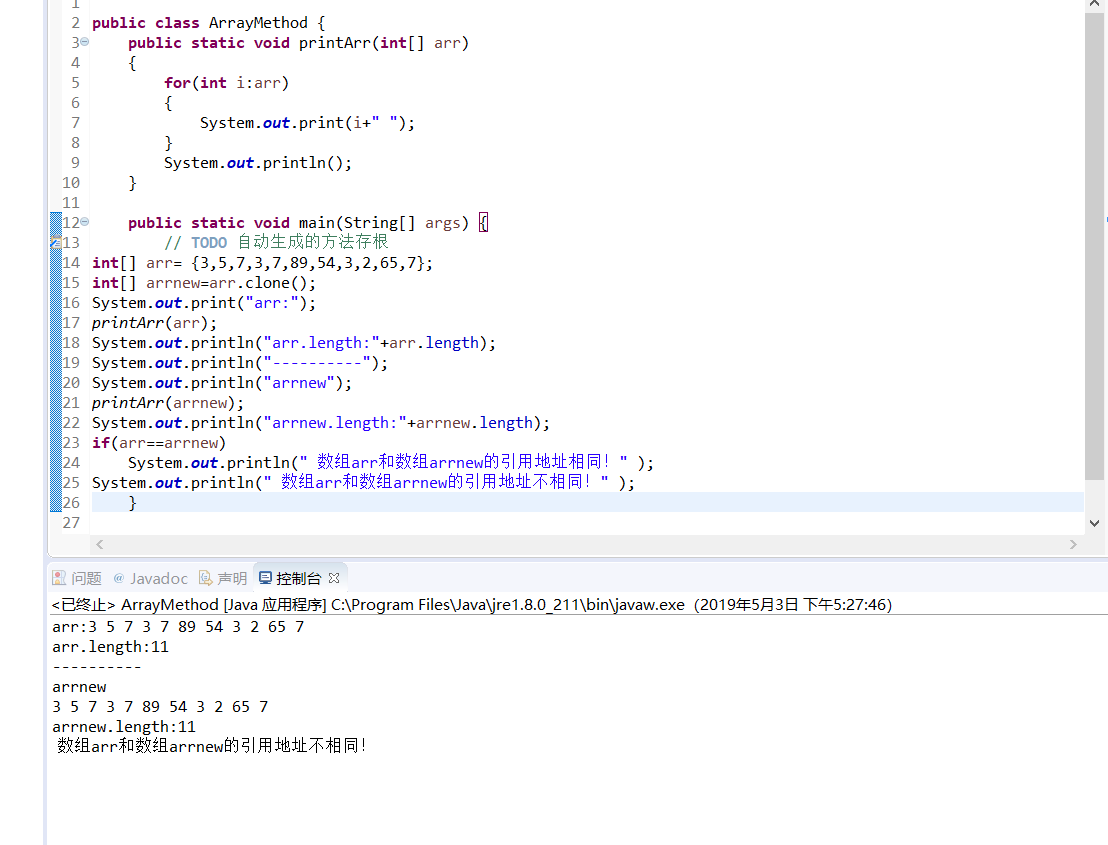Viewport: 1108px width, 845px height.
Task: Collapse the printArr method with its fold marker
Action: pyautogui.click(x=84, y=42)
